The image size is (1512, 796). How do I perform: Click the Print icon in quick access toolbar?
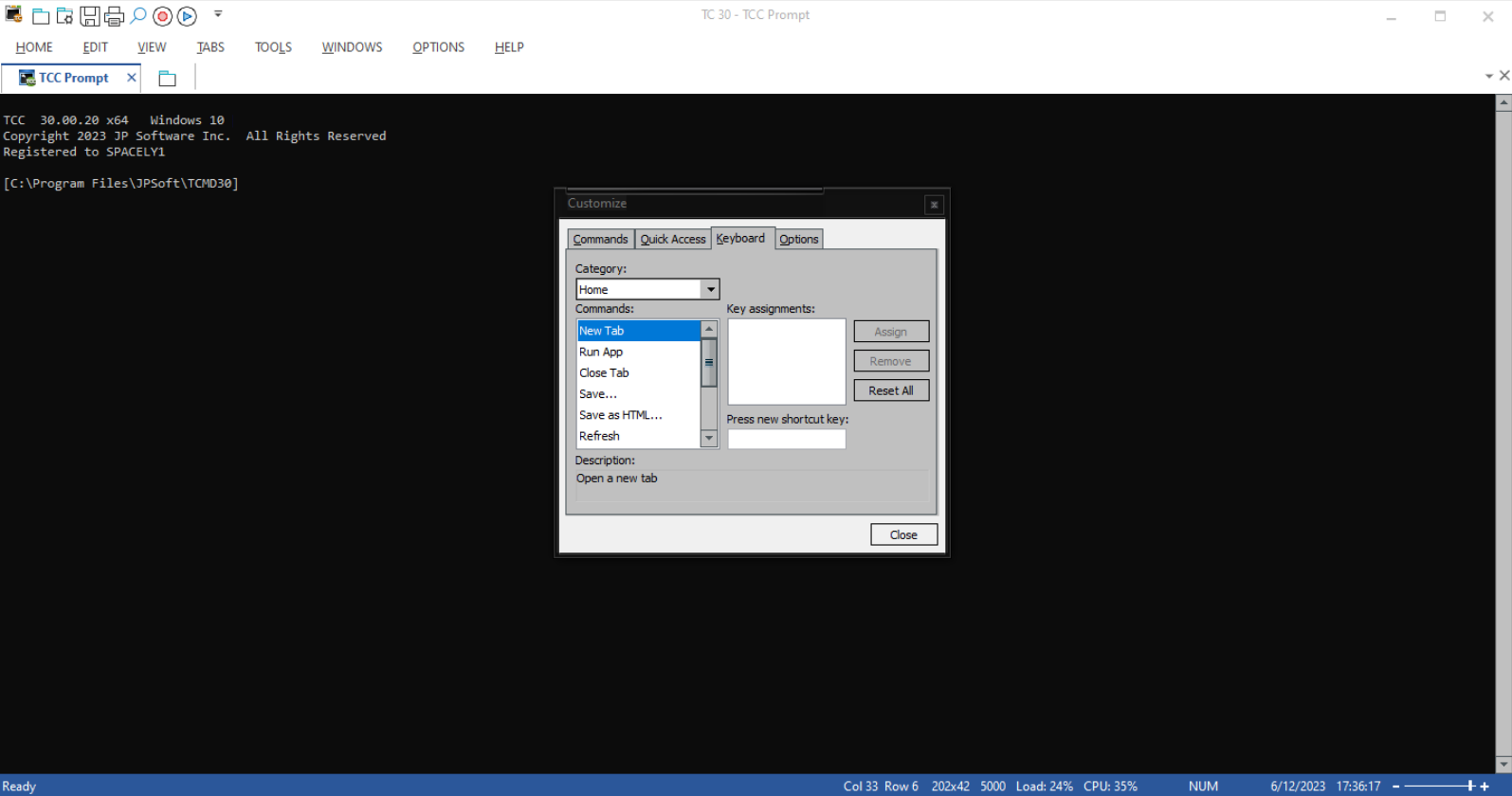click(114, 16)
